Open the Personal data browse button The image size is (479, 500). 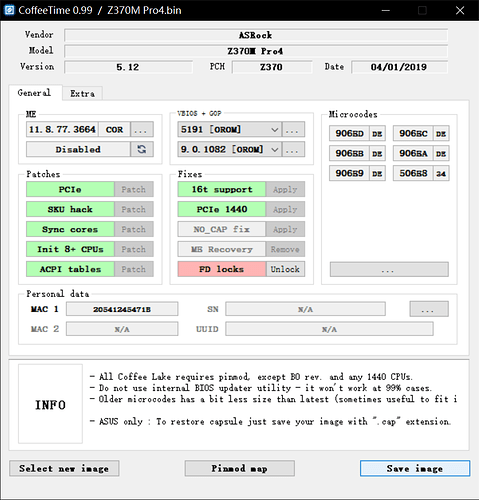click(x=429, y=309)
